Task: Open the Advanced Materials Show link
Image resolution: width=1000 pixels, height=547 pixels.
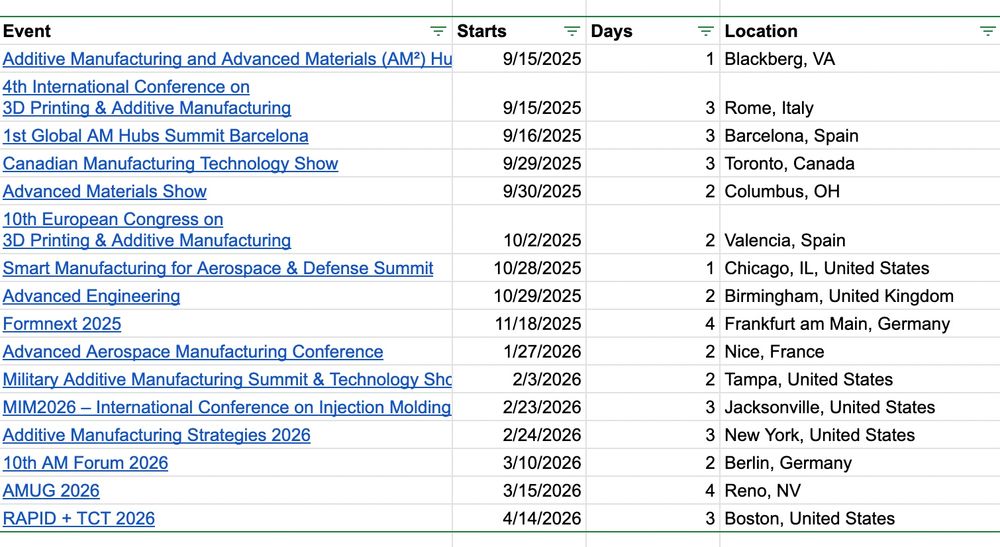Action: coord(105,192)
